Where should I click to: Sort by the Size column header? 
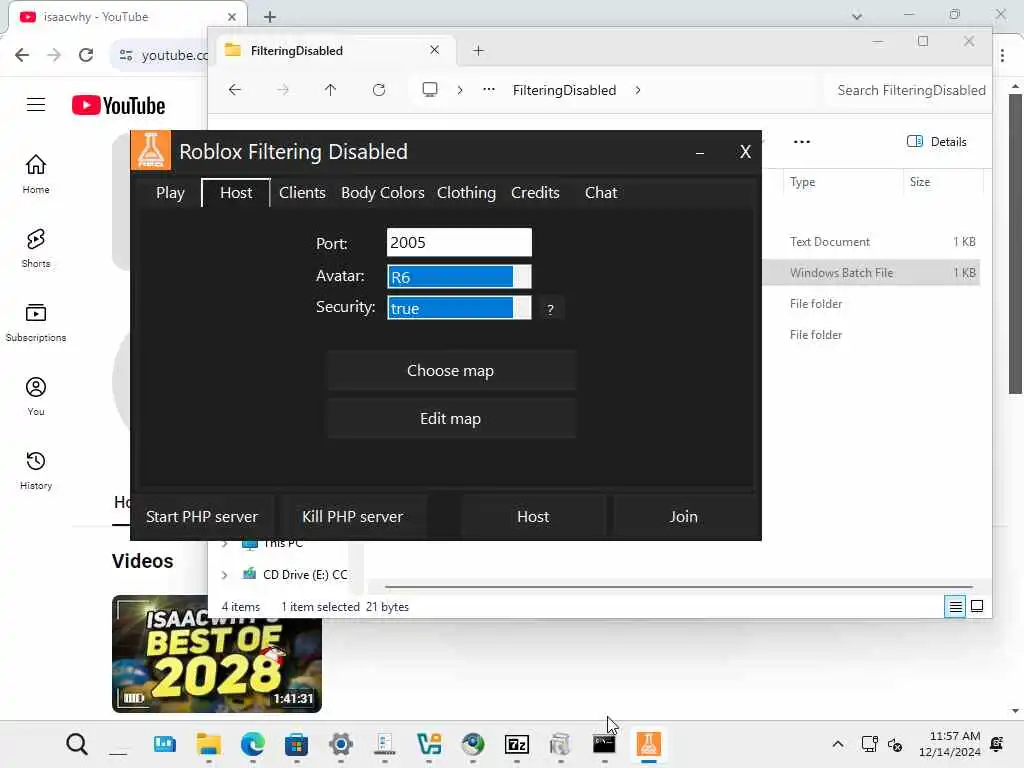point(944,182)
